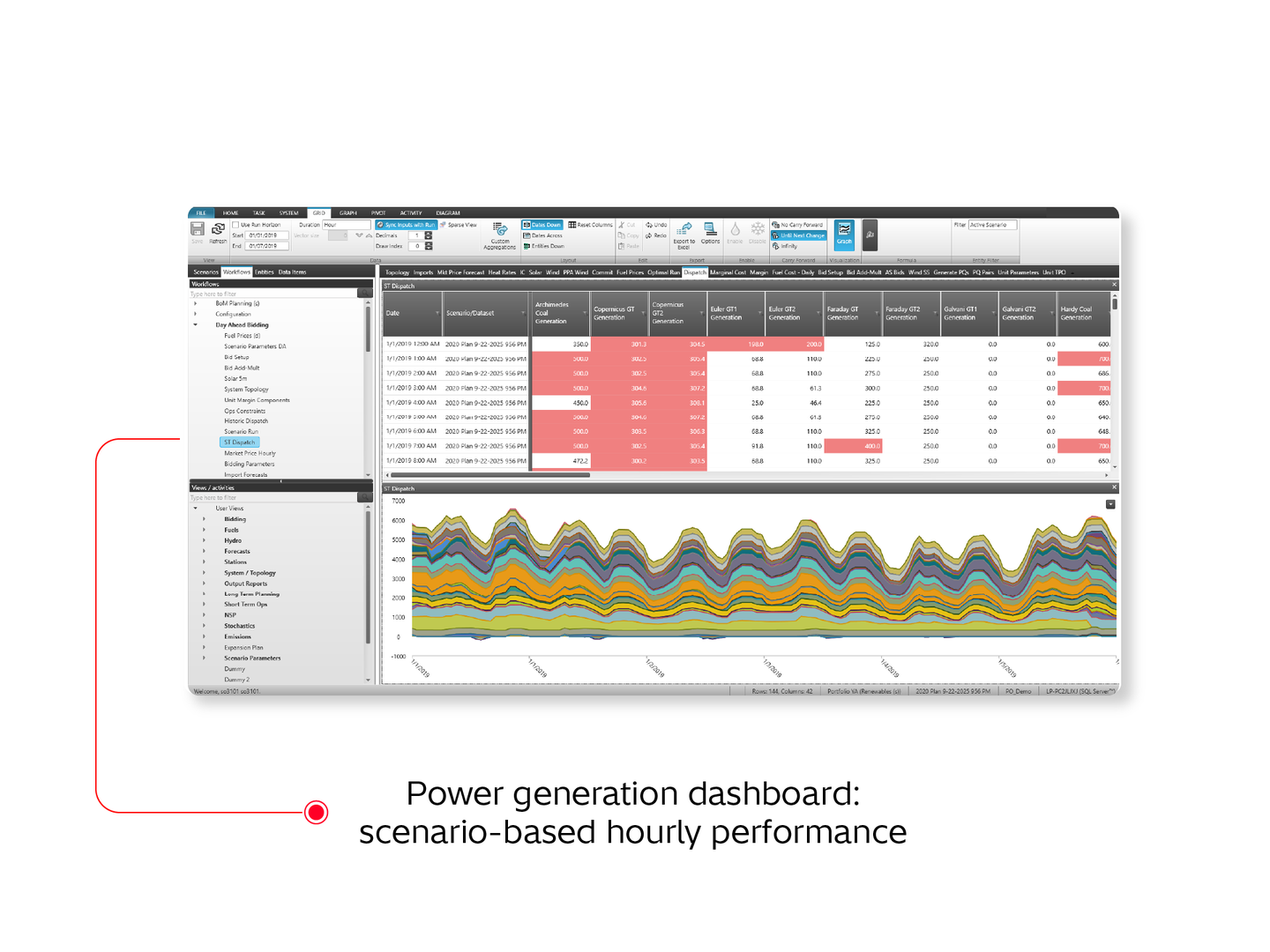Click the Refresh icon in the ribbon
The height and width of the screenshot is (952, 1270).
pos(218,230)
